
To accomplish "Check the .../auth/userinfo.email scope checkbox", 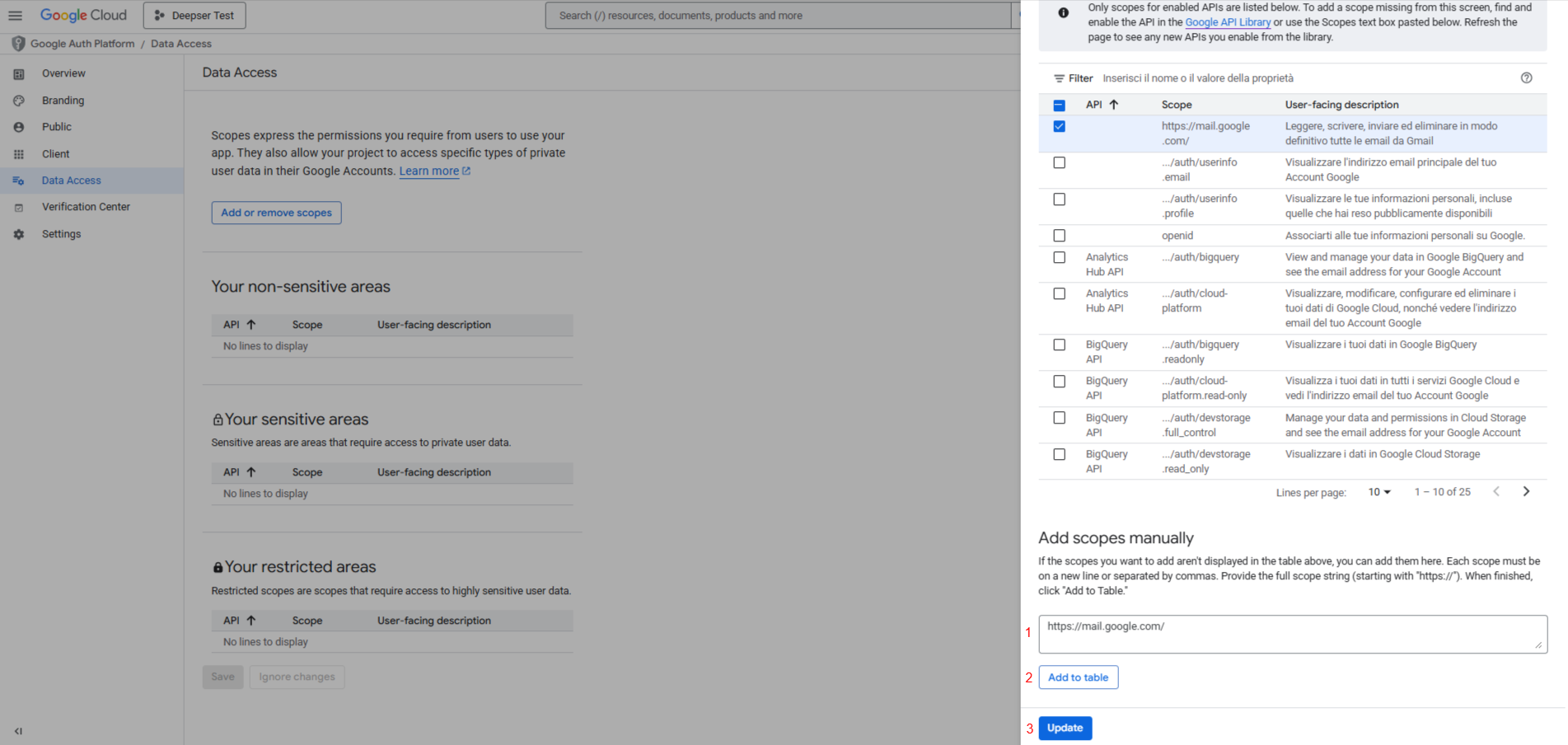I will tap(1060, 163).
